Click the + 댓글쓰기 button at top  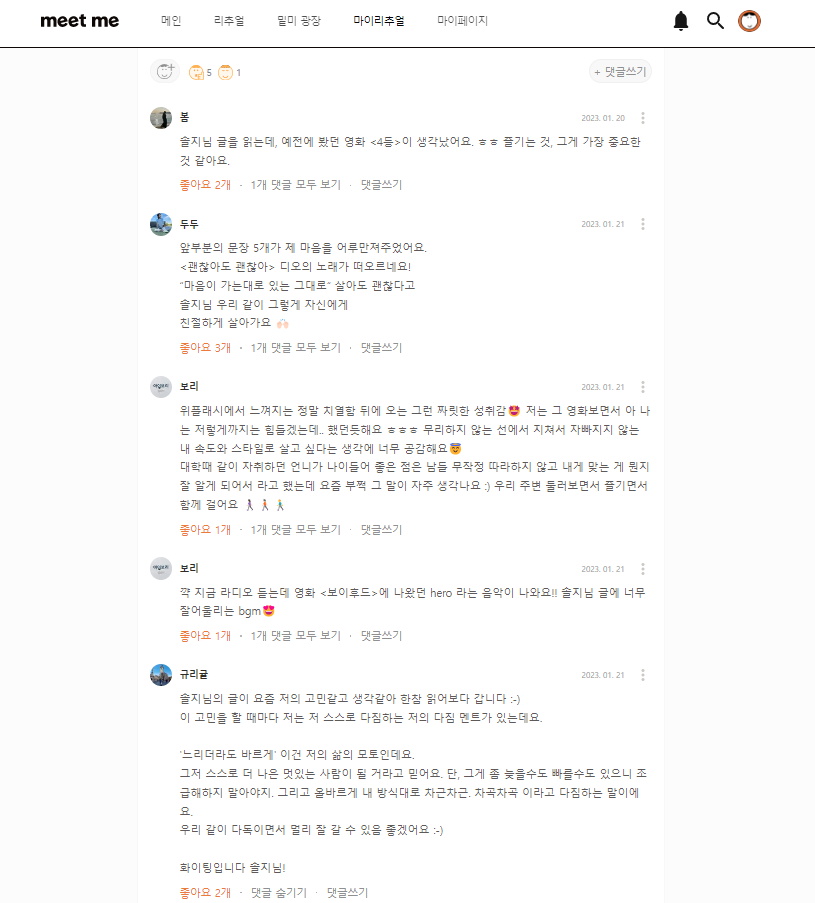tap(620, 72)
